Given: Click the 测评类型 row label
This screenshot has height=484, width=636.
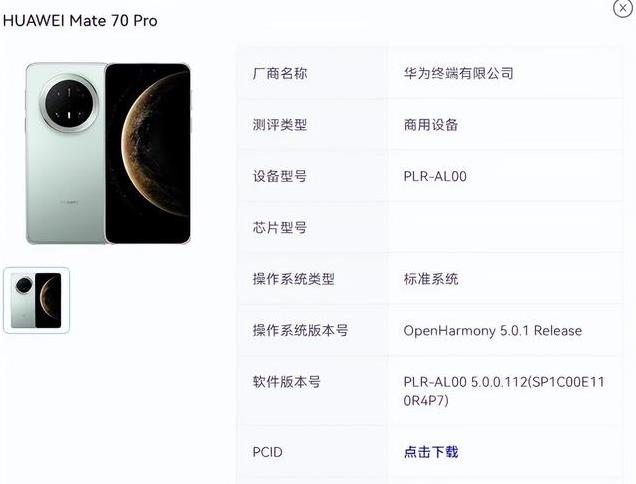Looking at the screenshot, I should click(280, 125).
